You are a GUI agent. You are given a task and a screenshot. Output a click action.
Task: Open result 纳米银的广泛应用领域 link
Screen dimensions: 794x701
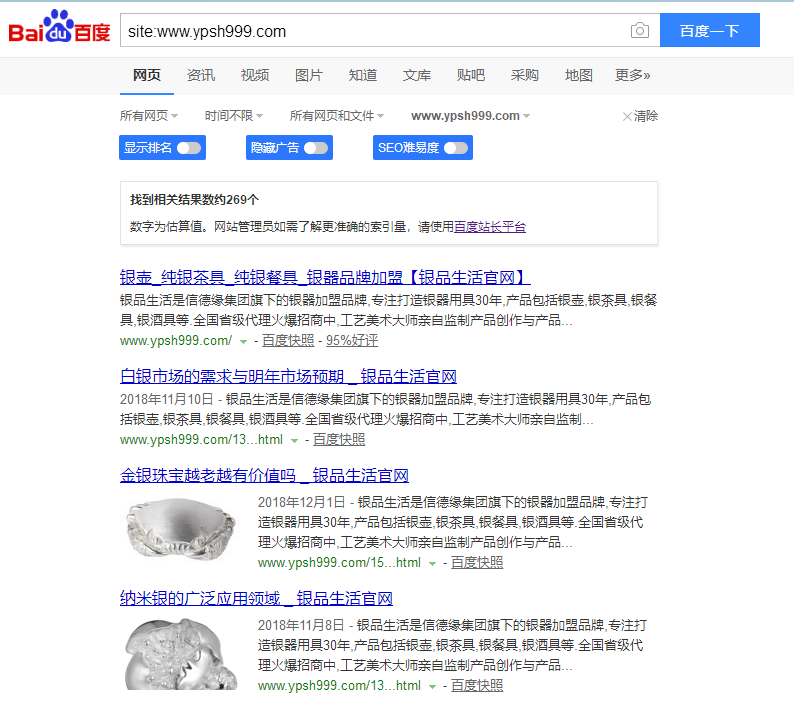(256, 598)
